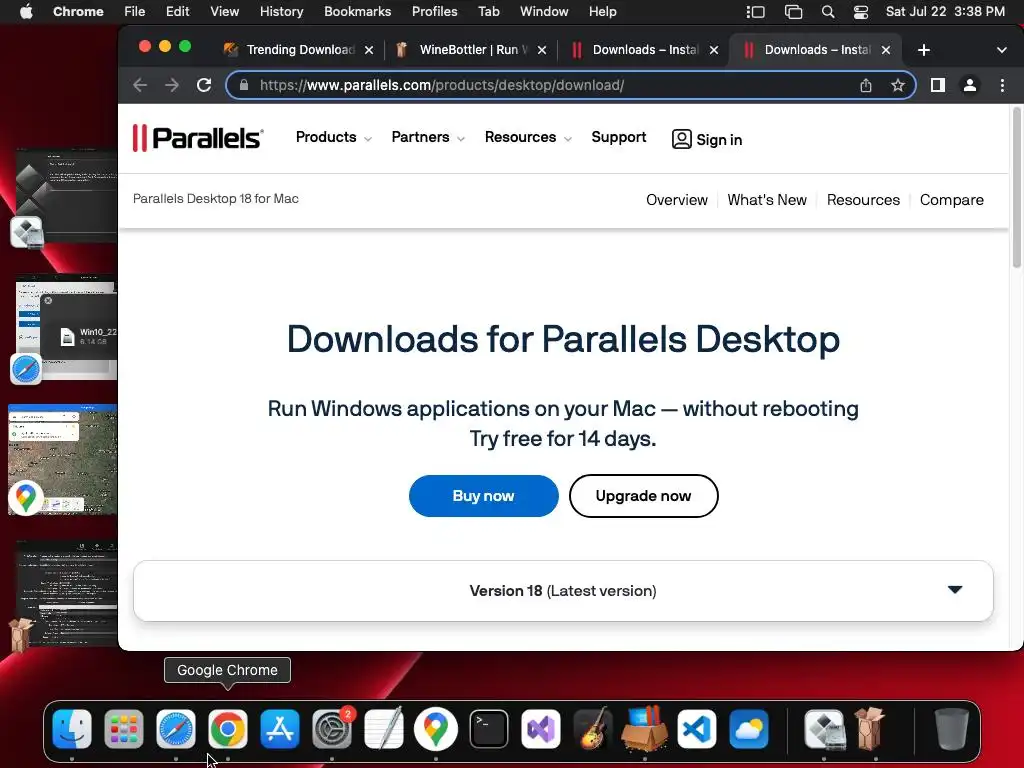The width and height of the screenshot is (1024, 768).
Task: Go forward in browser history
Action: point(172,85)
